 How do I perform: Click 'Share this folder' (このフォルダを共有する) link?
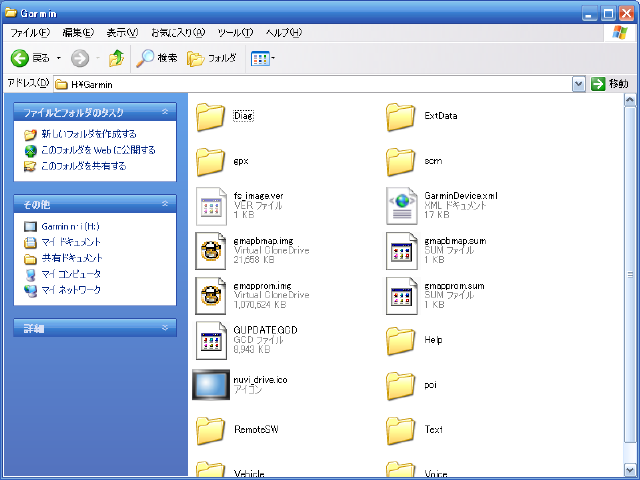[83, 166]
